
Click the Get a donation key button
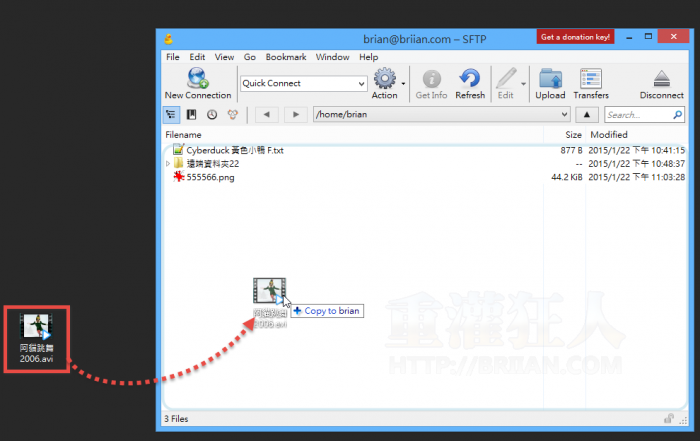(576, 37)
